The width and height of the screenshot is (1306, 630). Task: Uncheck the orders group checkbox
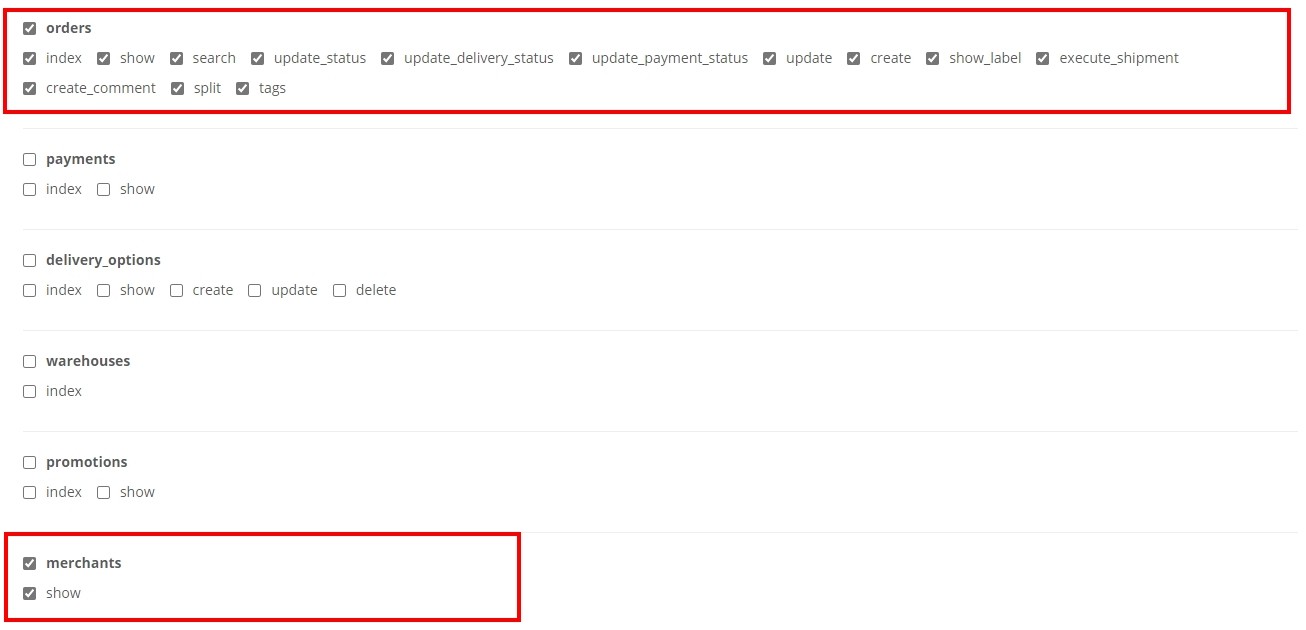(x=29, y=28)
